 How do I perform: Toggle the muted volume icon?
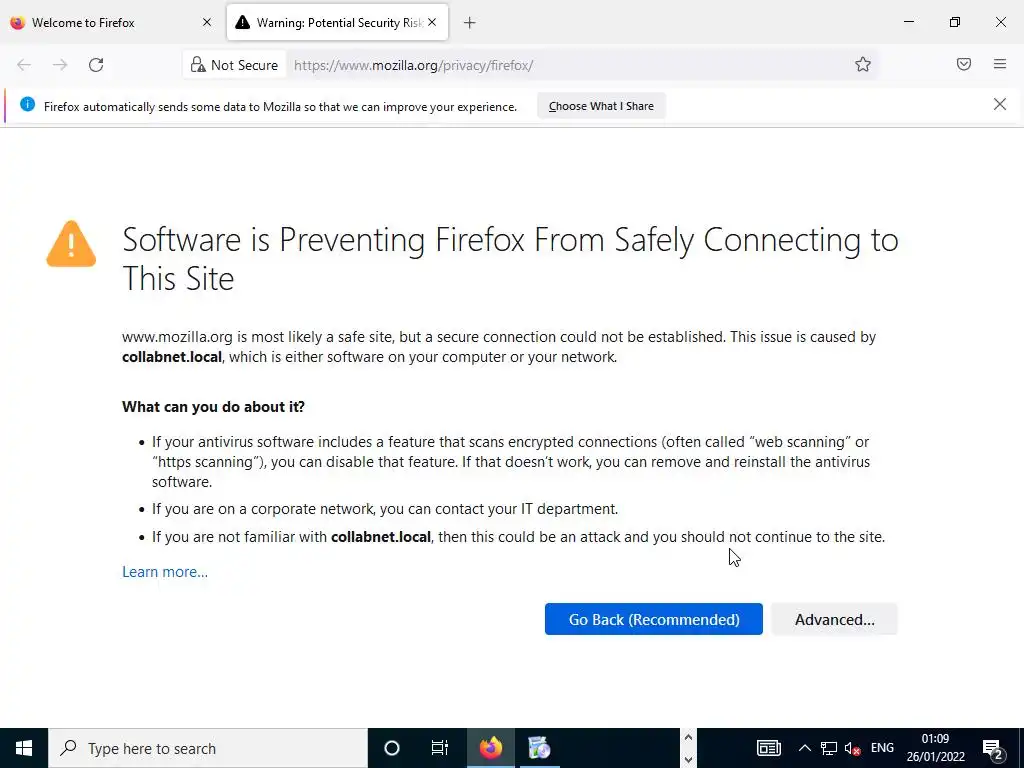click(853, 748)
